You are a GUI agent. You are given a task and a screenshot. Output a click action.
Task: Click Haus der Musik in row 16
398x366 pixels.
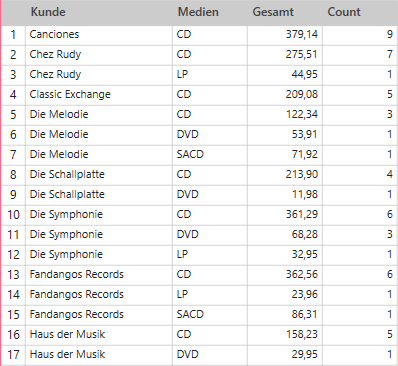point(99,335)
